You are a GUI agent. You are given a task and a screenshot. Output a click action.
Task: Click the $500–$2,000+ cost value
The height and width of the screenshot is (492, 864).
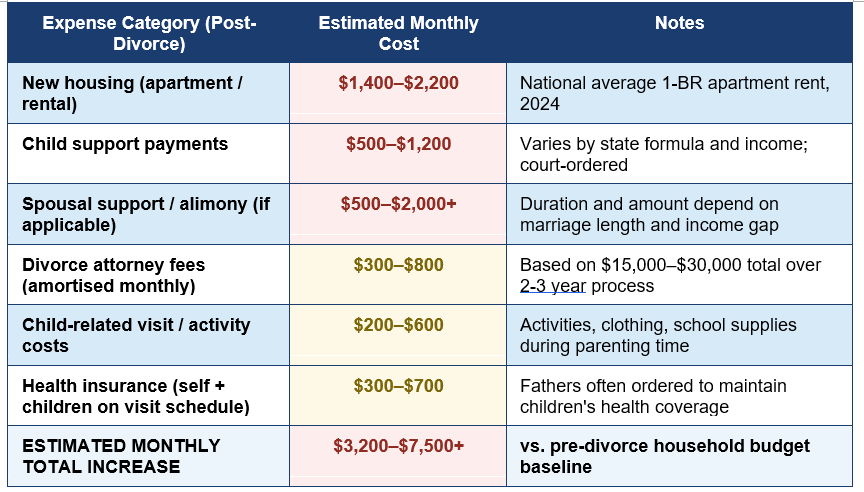398,204
